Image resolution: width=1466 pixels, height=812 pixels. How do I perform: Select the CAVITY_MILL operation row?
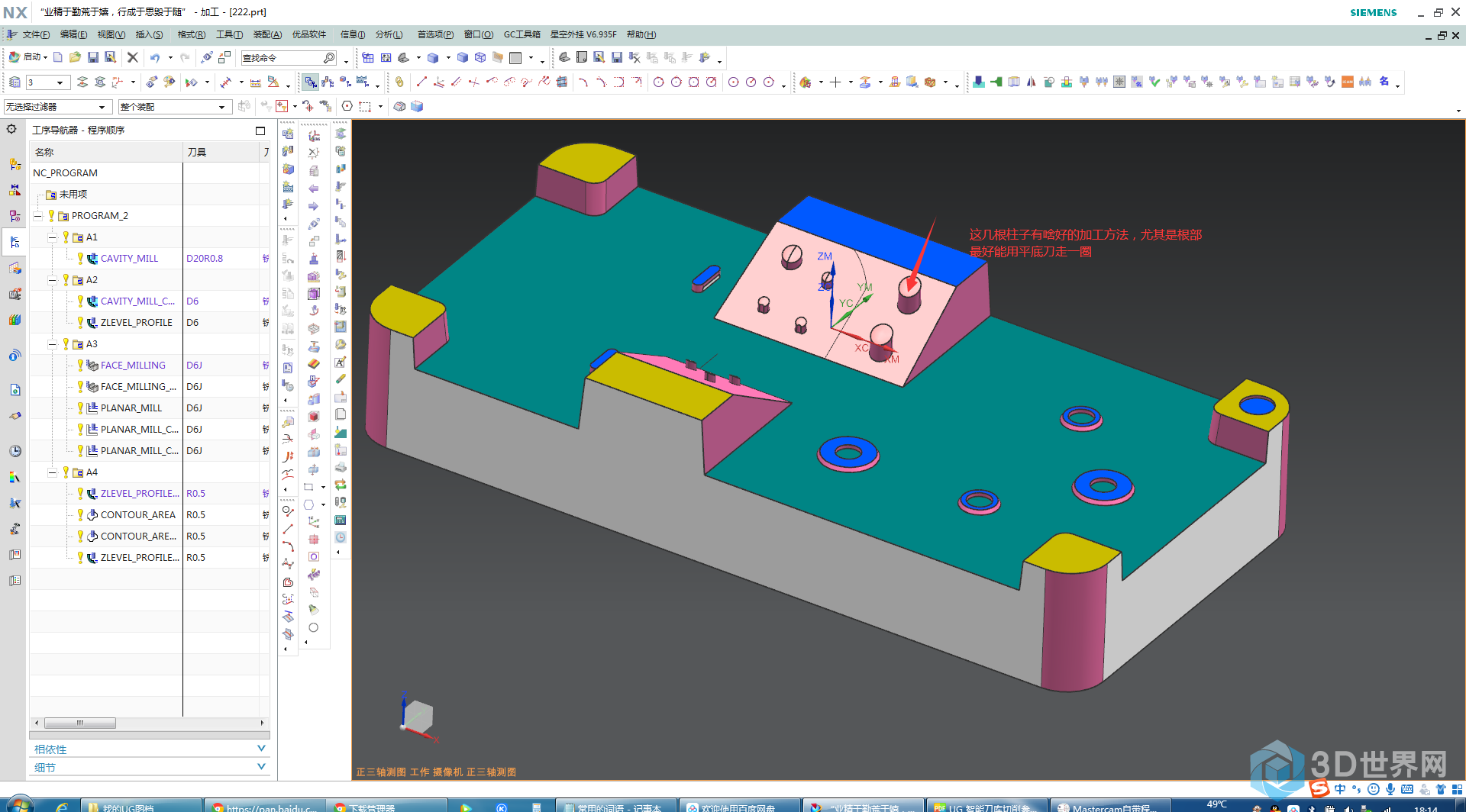129,259
